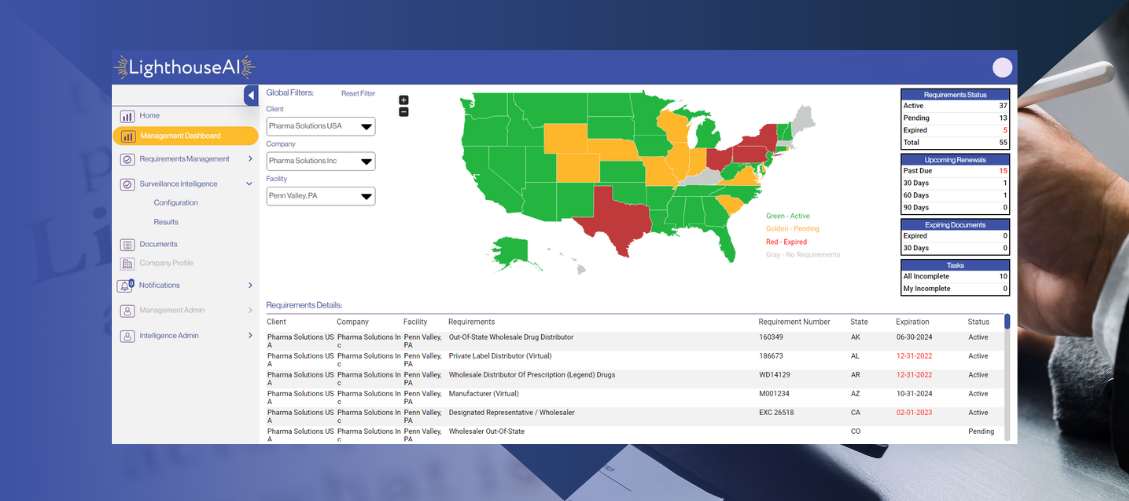Viewport: 1129px width, 501px height.
Task: Collapse the sidebar with the arrow tab
Action: point(251,95)
